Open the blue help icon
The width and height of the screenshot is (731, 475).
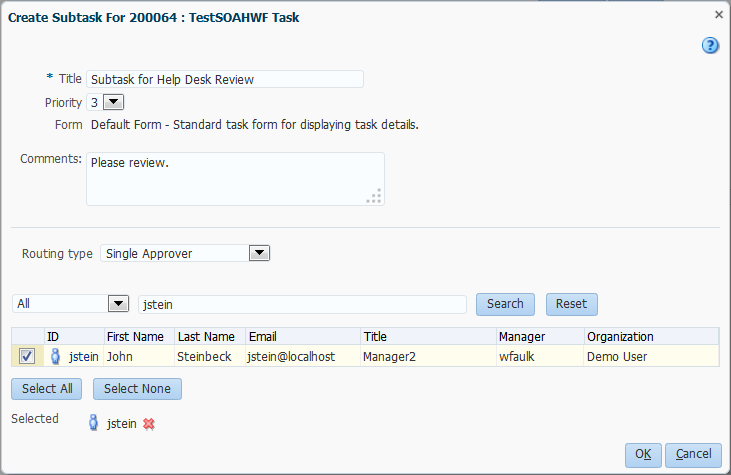tap(710, 45)
